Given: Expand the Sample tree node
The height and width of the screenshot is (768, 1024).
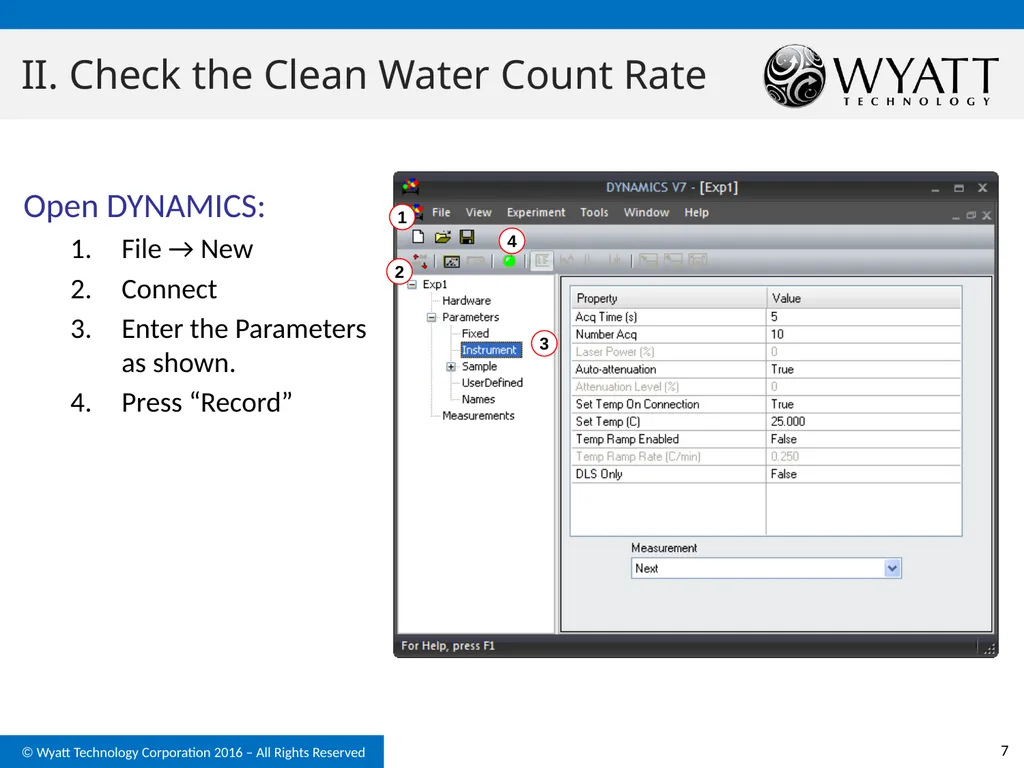Looking at the screenshot, I should pos(451,367).
